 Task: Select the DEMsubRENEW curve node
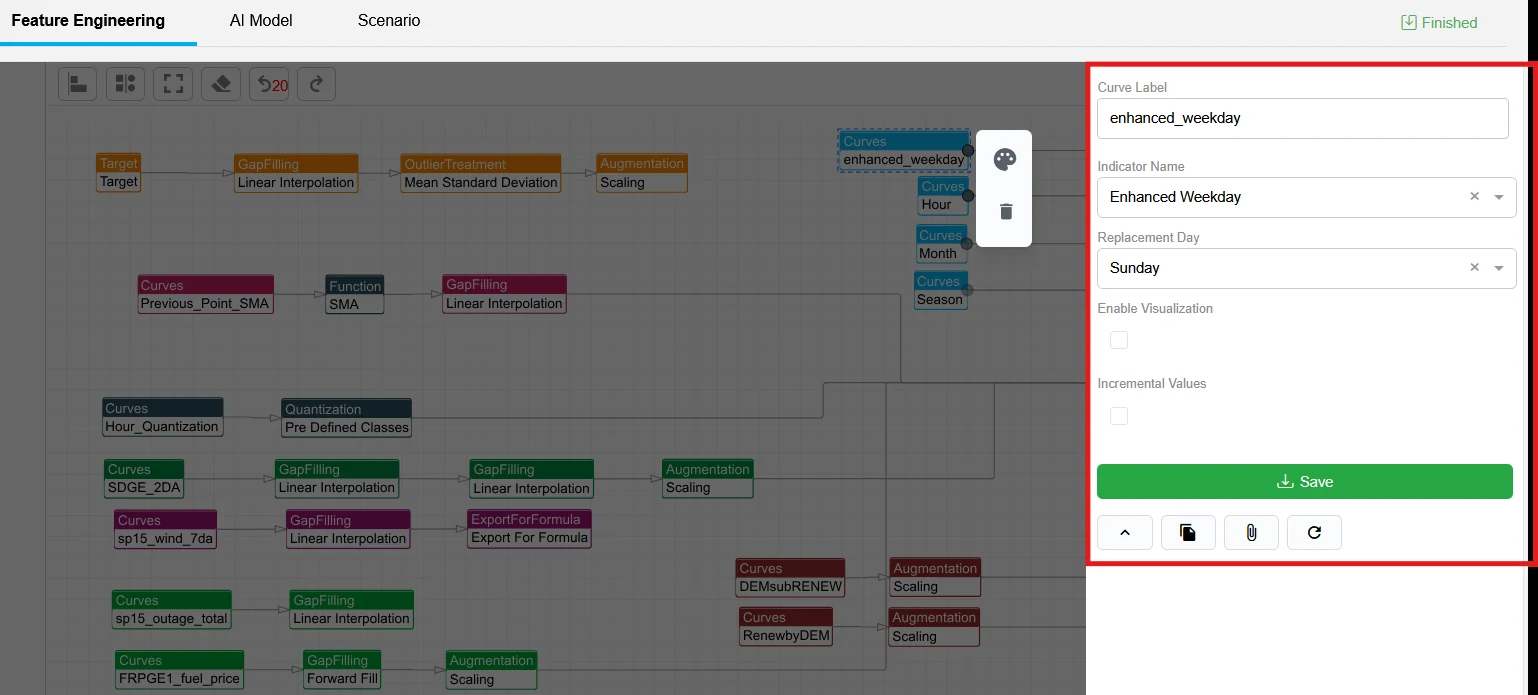coord(790,577)
